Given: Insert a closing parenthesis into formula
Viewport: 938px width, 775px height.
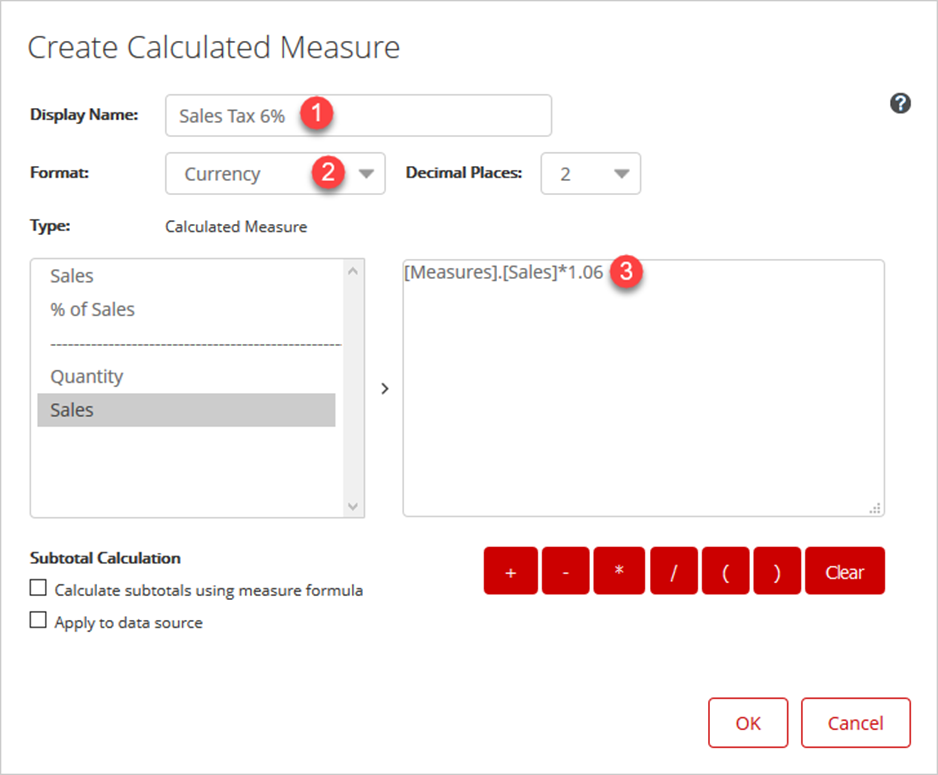Looking at the screenshot, I should click(777, 571).
